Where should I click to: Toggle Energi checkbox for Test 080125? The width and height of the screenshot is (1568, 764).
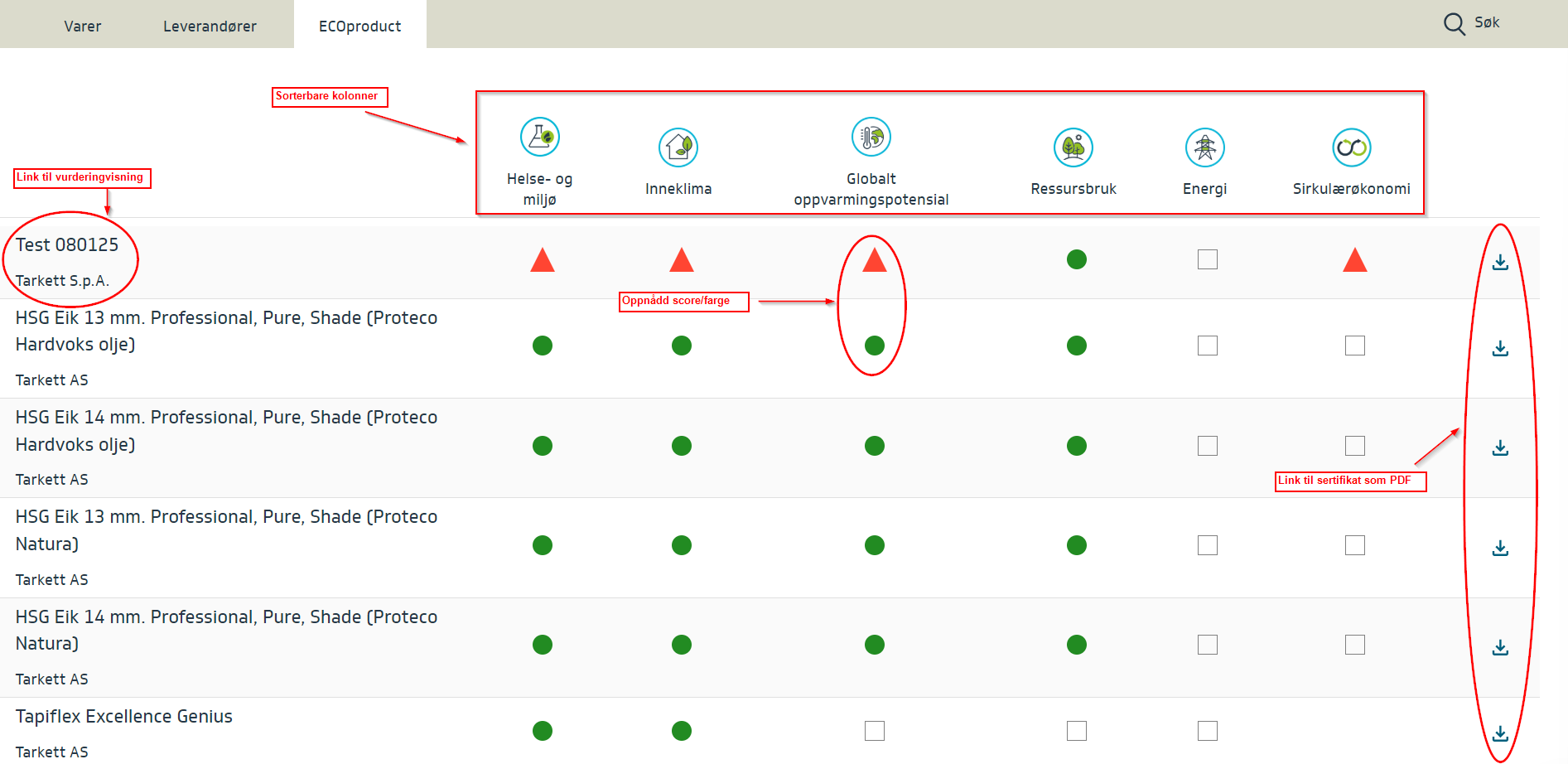click(1208, 259)
